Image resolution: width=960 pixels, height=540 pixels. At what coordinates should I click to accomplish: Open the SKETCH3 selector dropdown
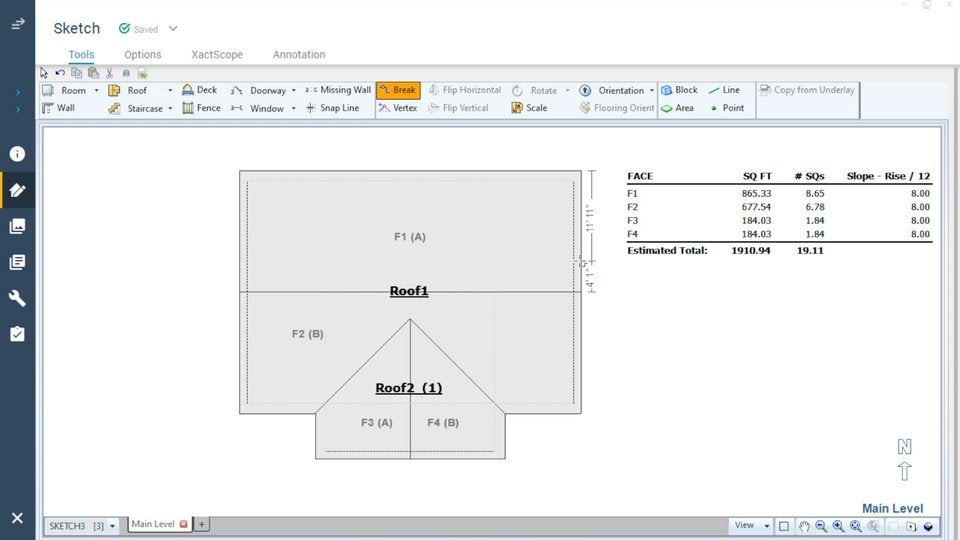112,526
